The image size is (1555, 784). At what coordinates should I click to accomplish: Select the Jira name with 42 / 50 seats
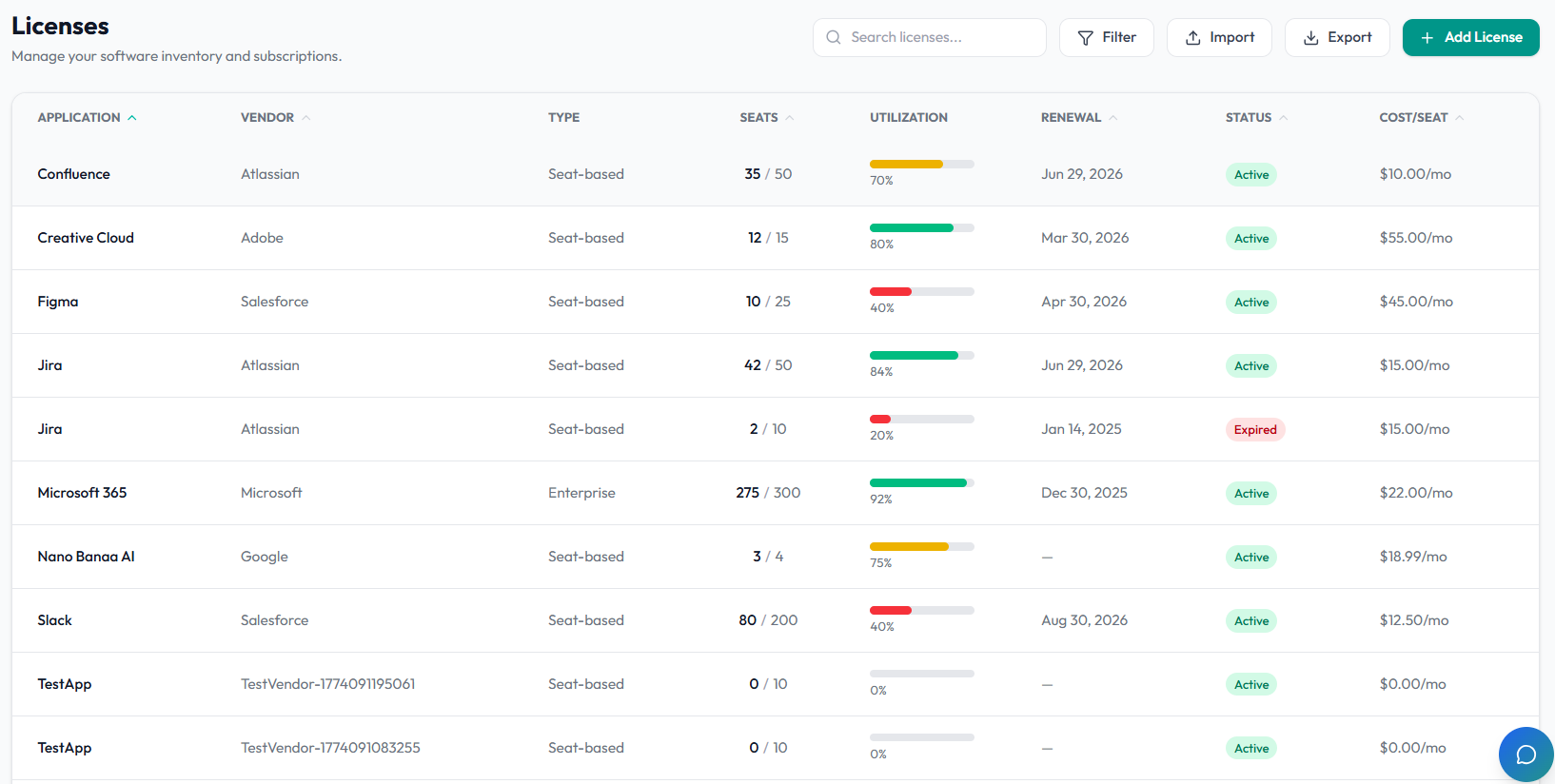(49, 365)
